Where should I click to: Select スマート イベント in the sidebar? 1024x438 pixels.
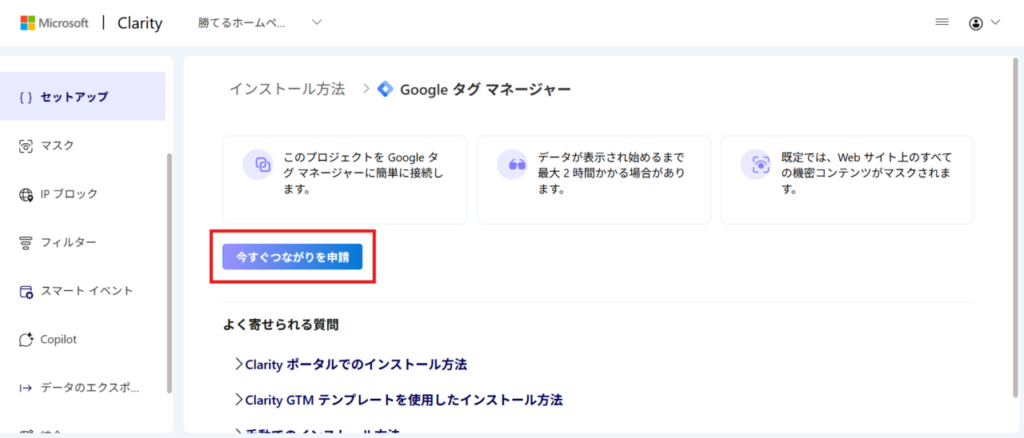(x=86, y=291)
